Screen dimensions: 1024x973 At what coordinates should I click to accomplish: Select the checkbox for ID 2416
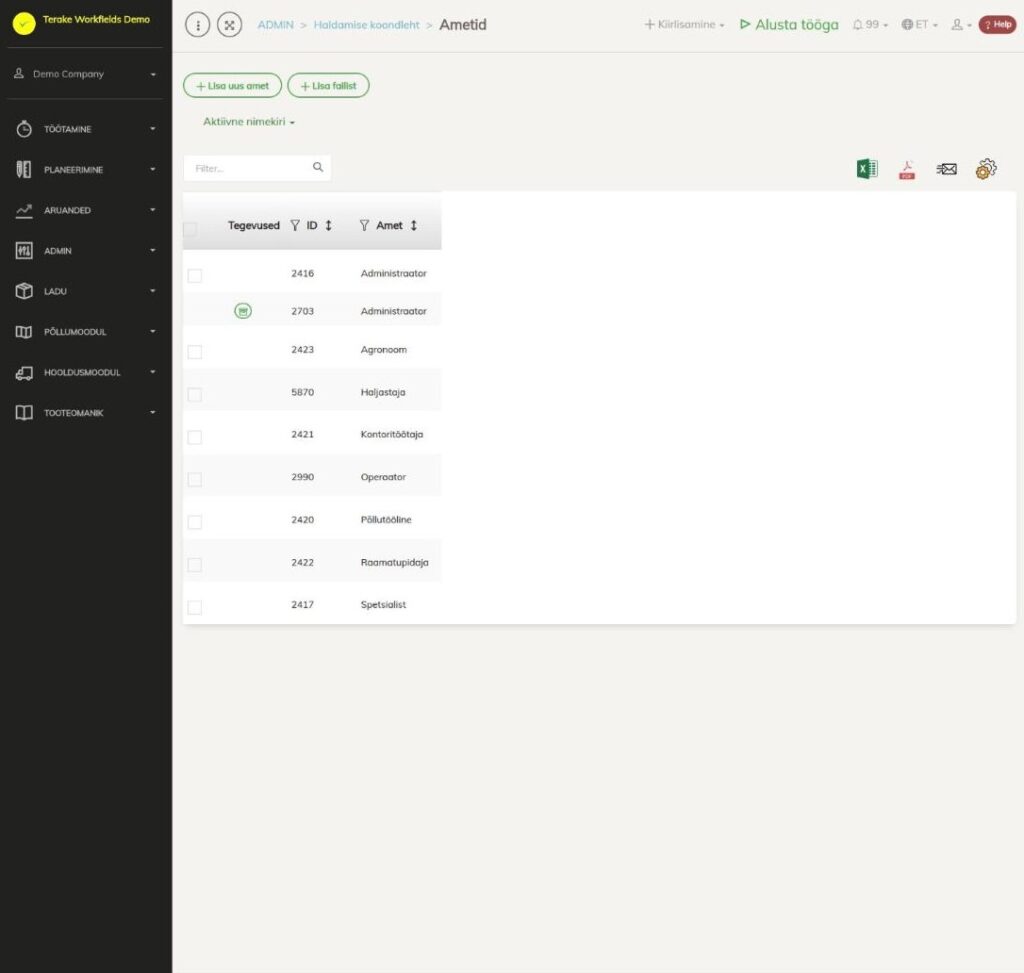(x=195, y=276)
